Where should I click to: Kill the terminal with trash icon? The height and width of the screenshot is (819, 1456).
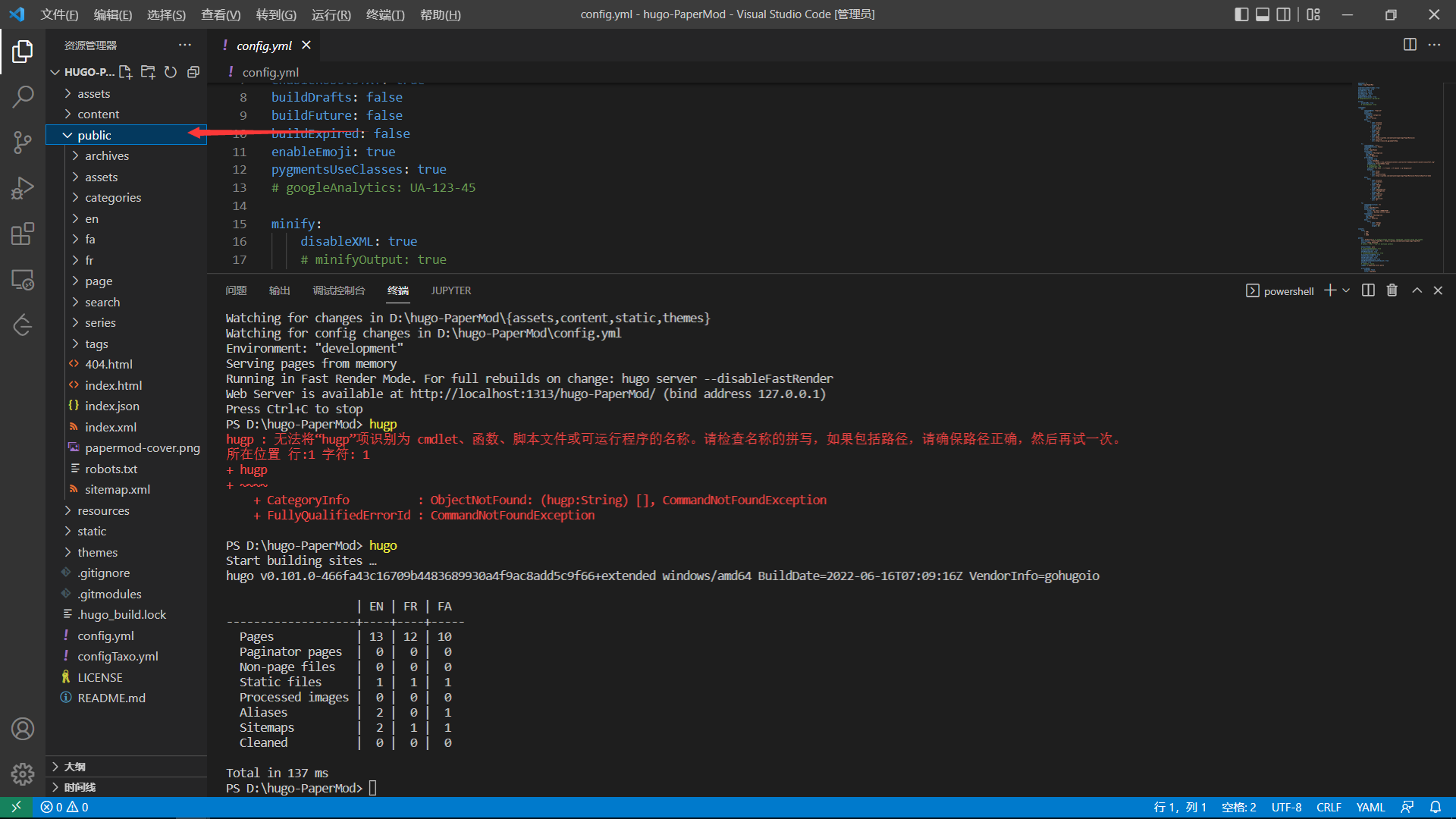(x=1392, y=290)
